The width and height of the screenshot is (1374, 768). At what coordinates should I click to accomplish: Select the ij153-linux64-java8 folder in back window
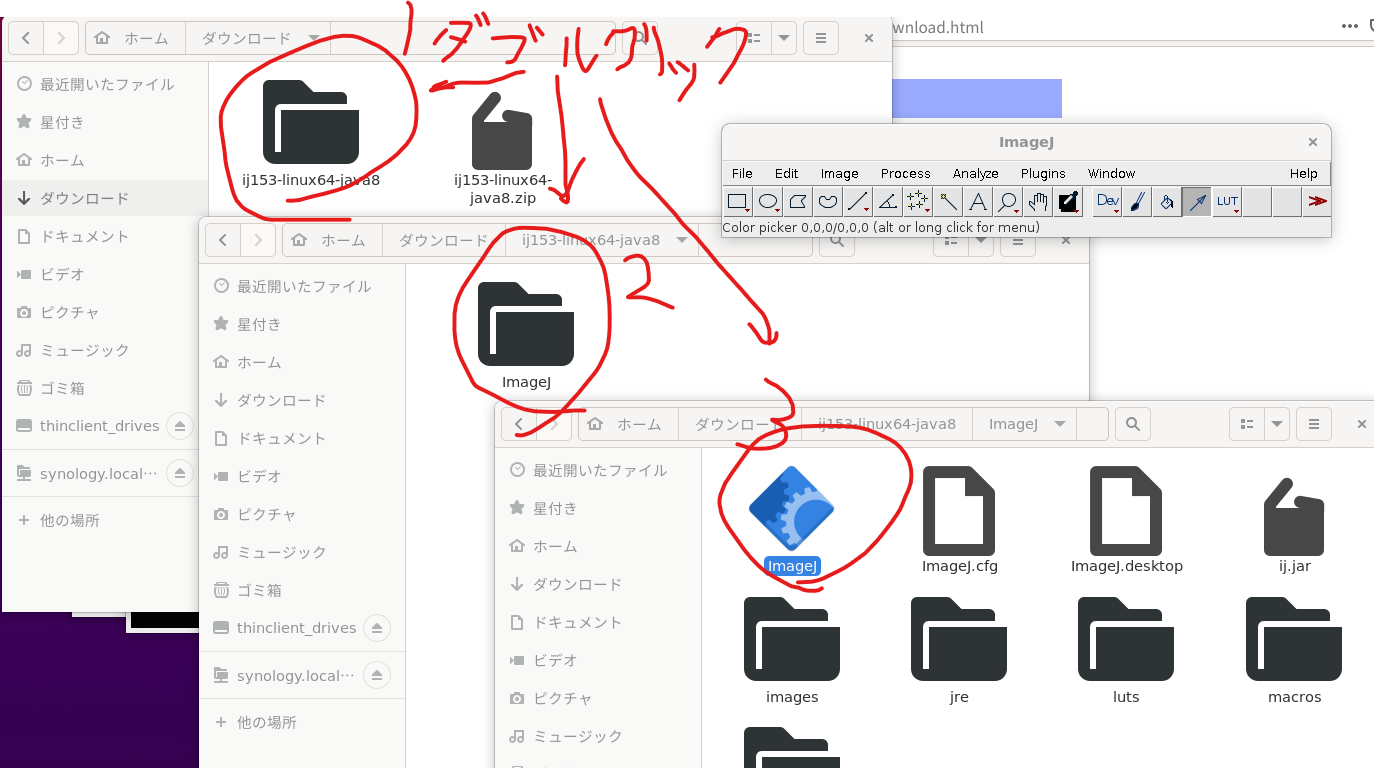coord(311,134)
